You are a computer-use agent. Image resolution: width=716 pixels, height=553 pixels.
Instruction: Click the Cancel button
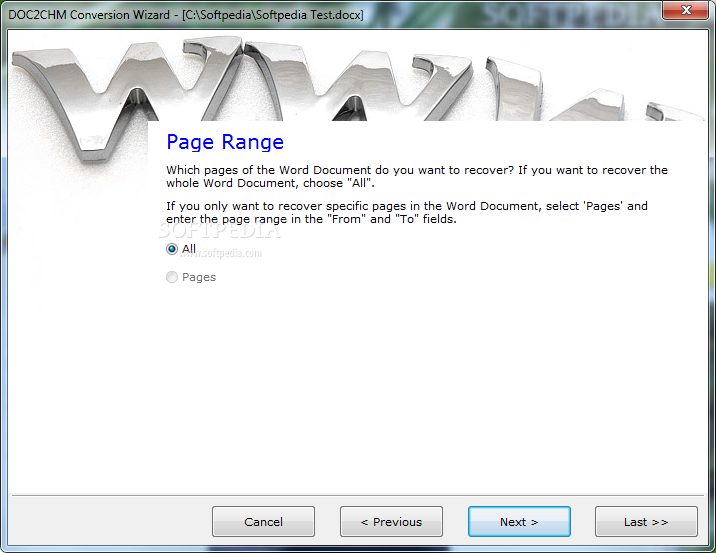tap(263, 521)
